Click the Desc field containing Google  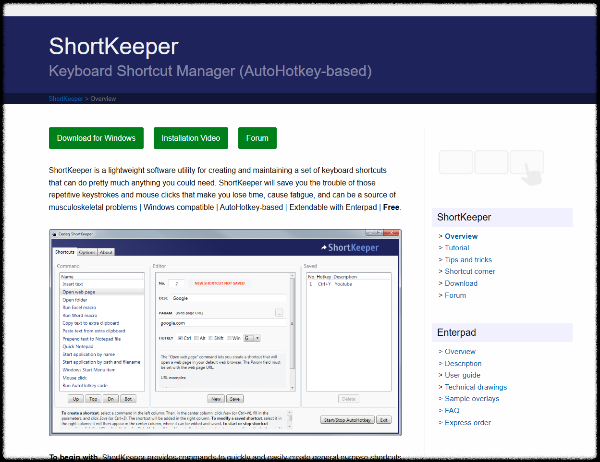[x=228, y=298]
